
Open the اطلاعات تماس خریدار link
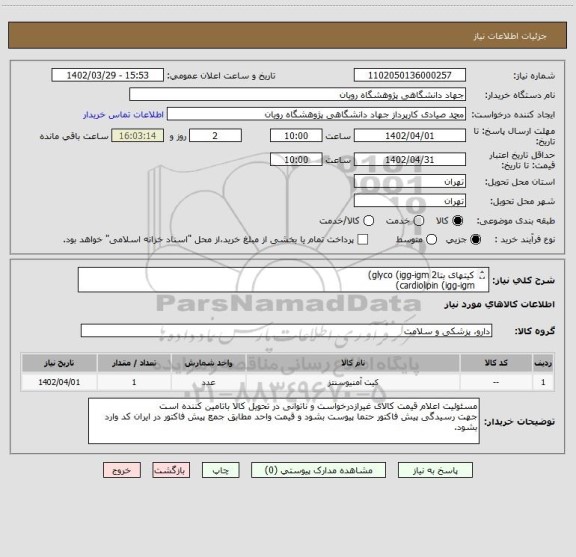[123, 115]
